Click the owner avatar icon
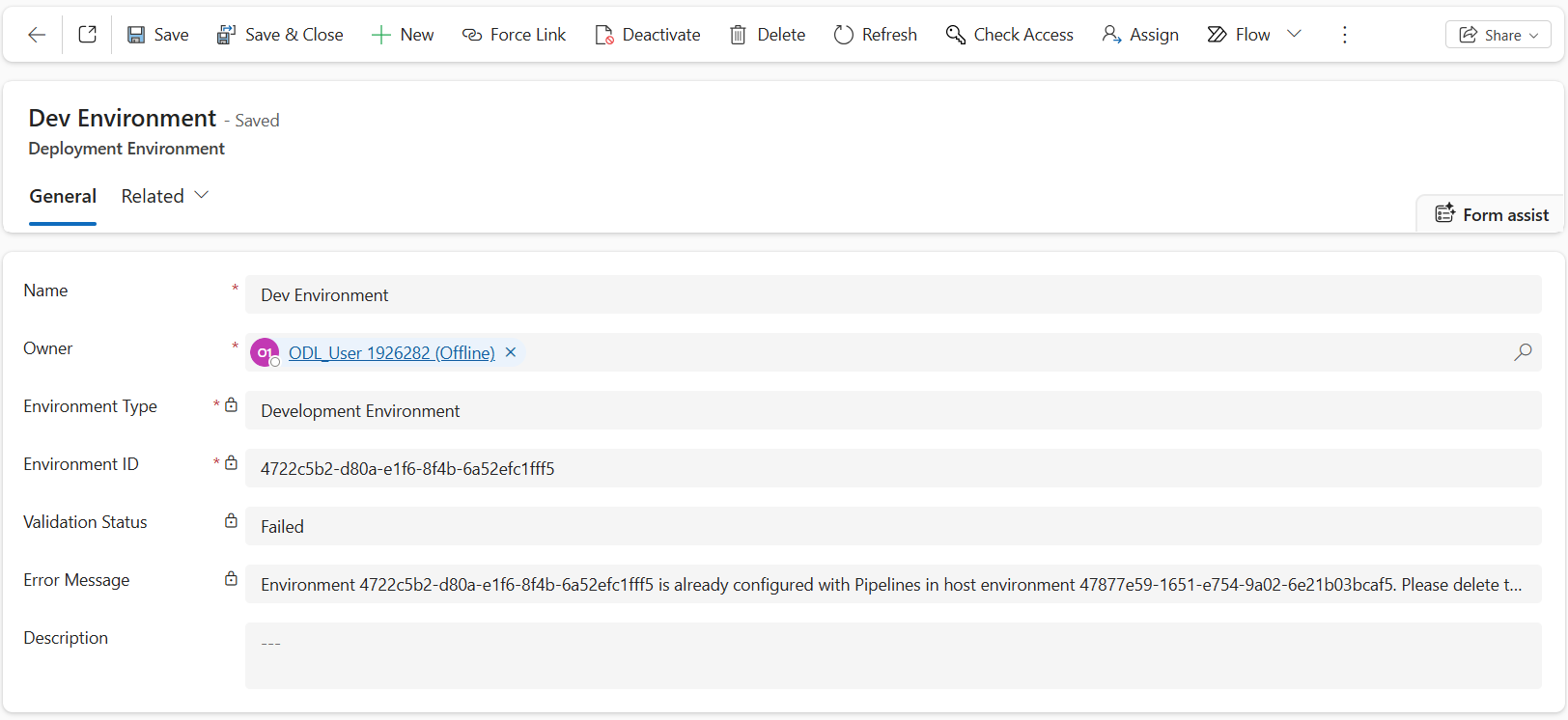 [x=265, y=352]
